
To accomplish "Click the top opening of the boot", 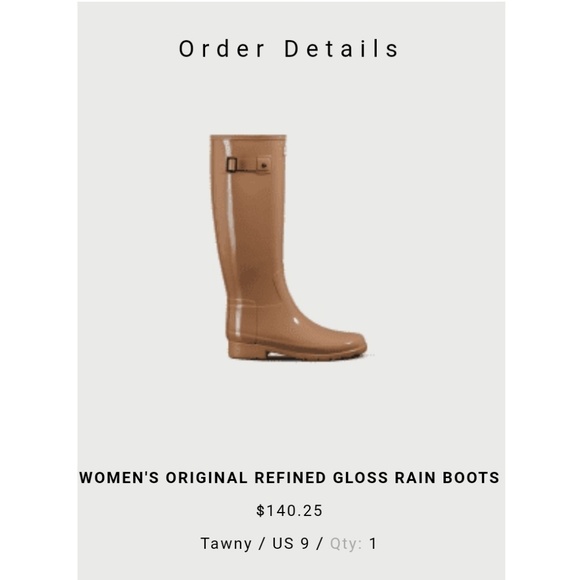I will (x=248, y=137).
